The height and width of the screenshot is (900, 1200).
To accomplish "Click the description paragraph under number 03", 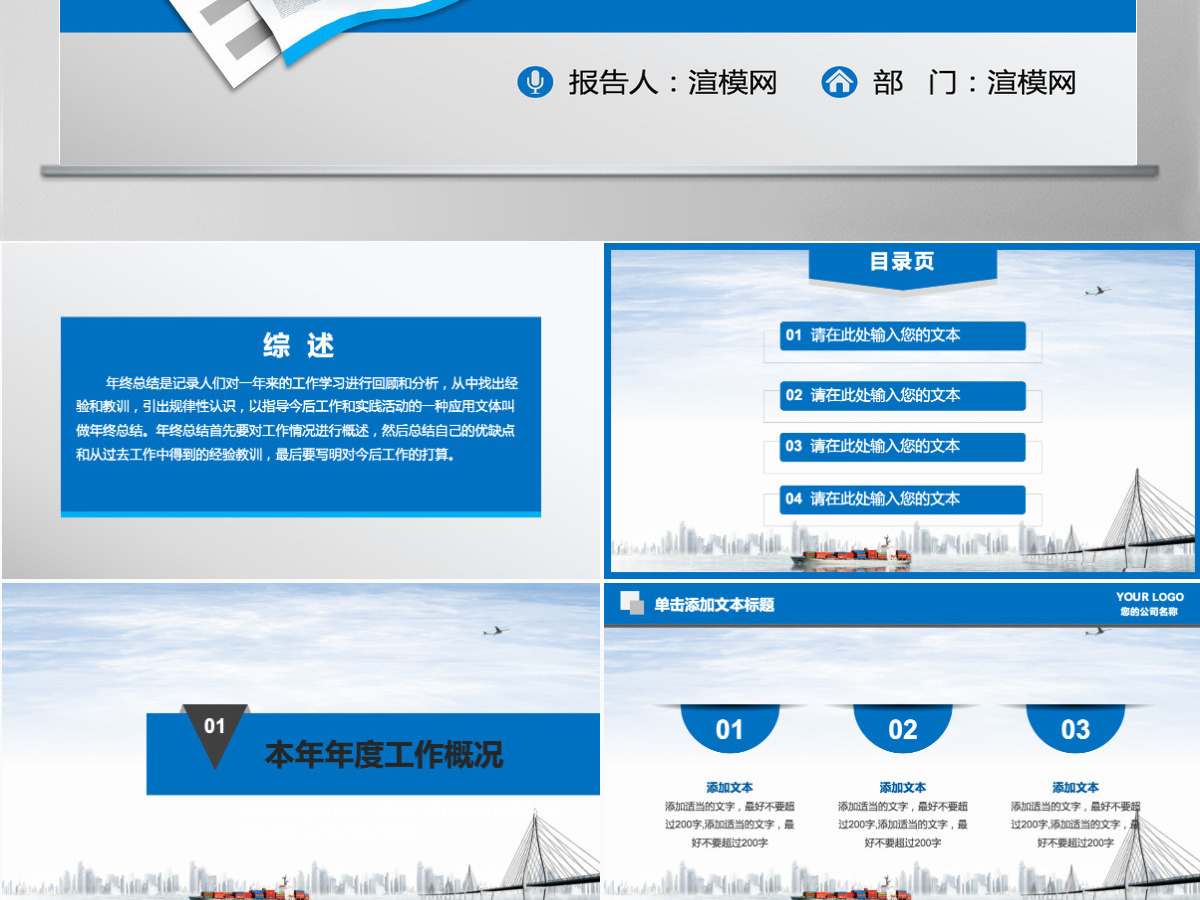I will (1076, 825).
